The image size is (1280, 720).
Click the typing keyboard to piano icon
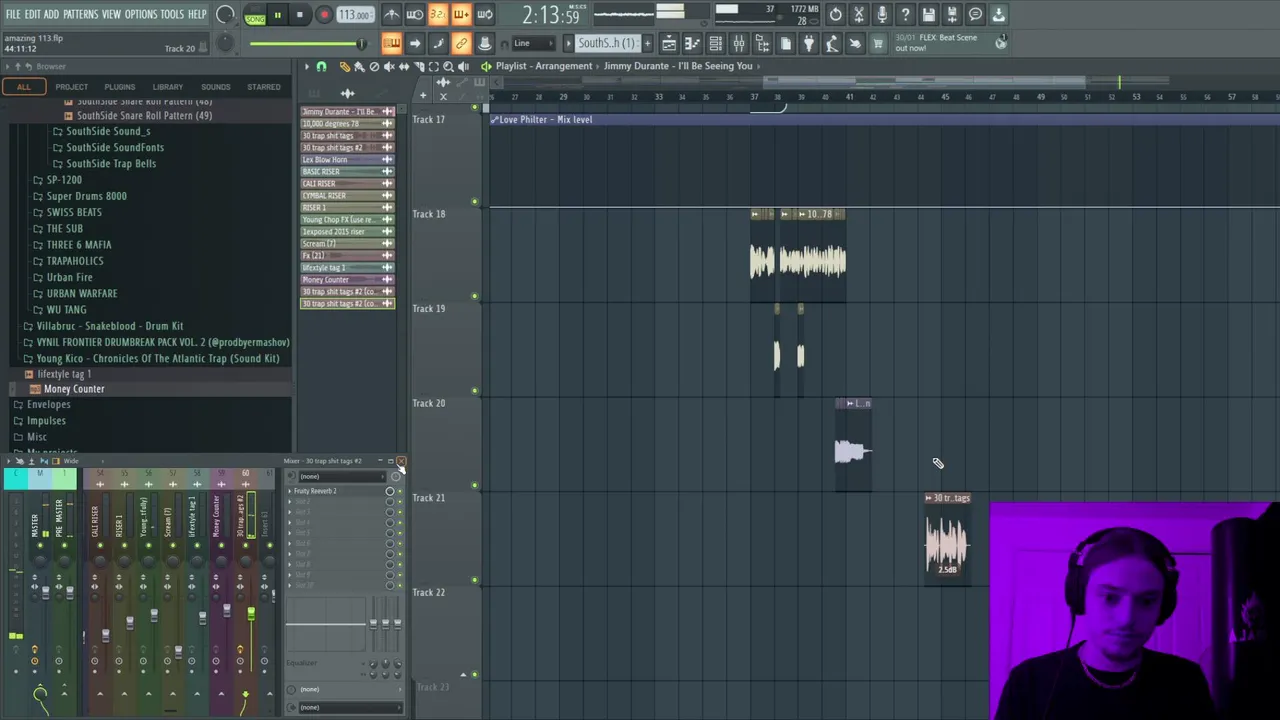[391, 43]
